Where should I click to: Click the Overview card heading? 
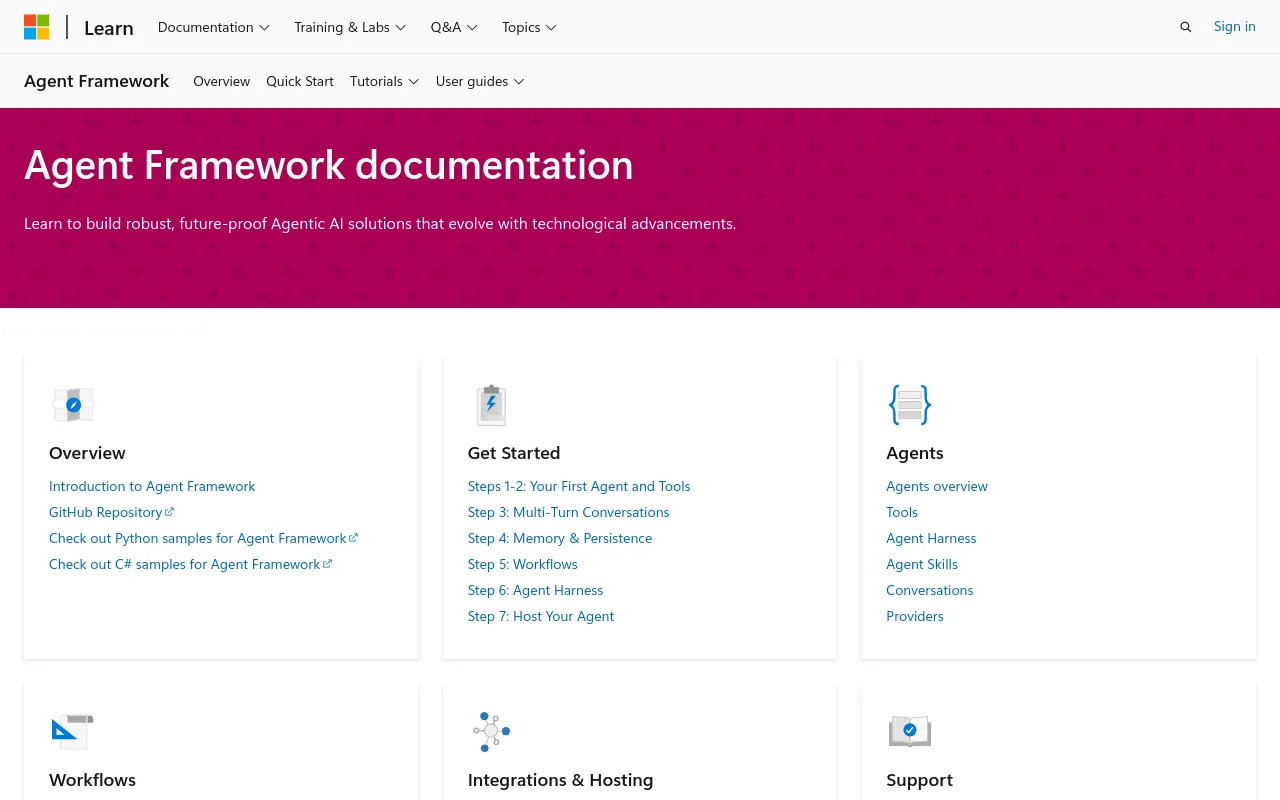point(87,453)
